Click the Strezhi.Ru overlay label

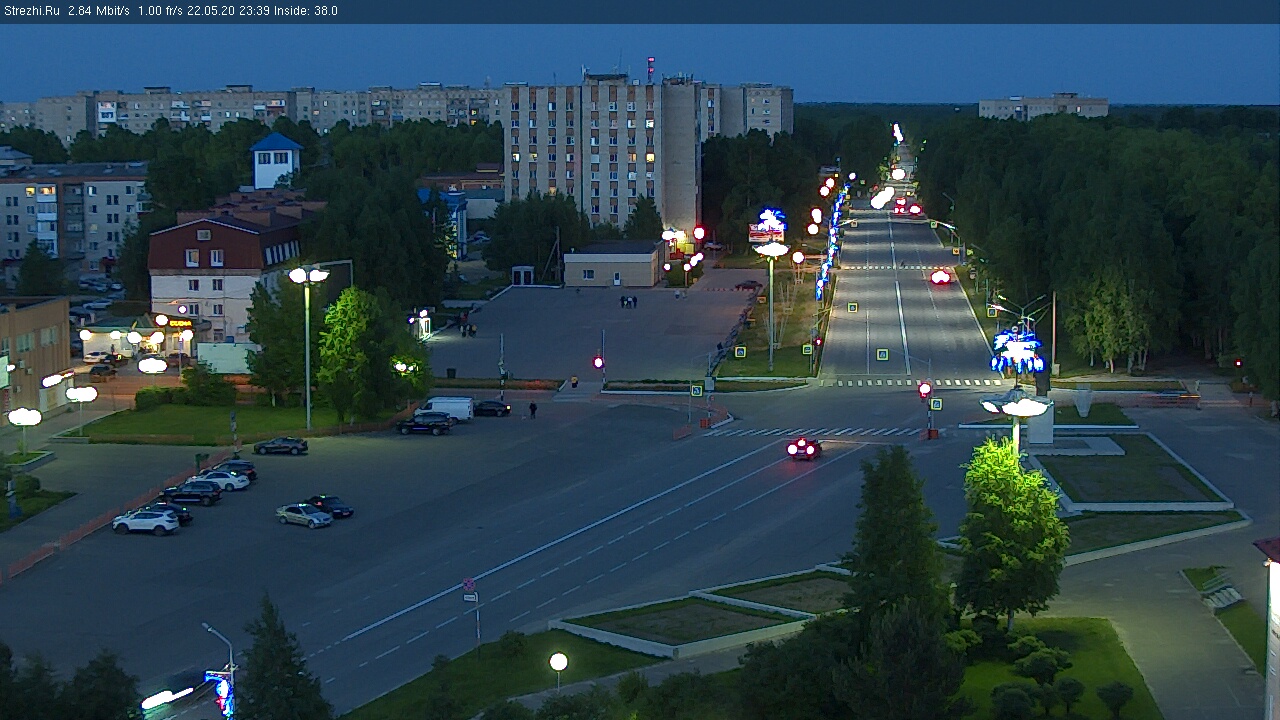click(31, 11)
